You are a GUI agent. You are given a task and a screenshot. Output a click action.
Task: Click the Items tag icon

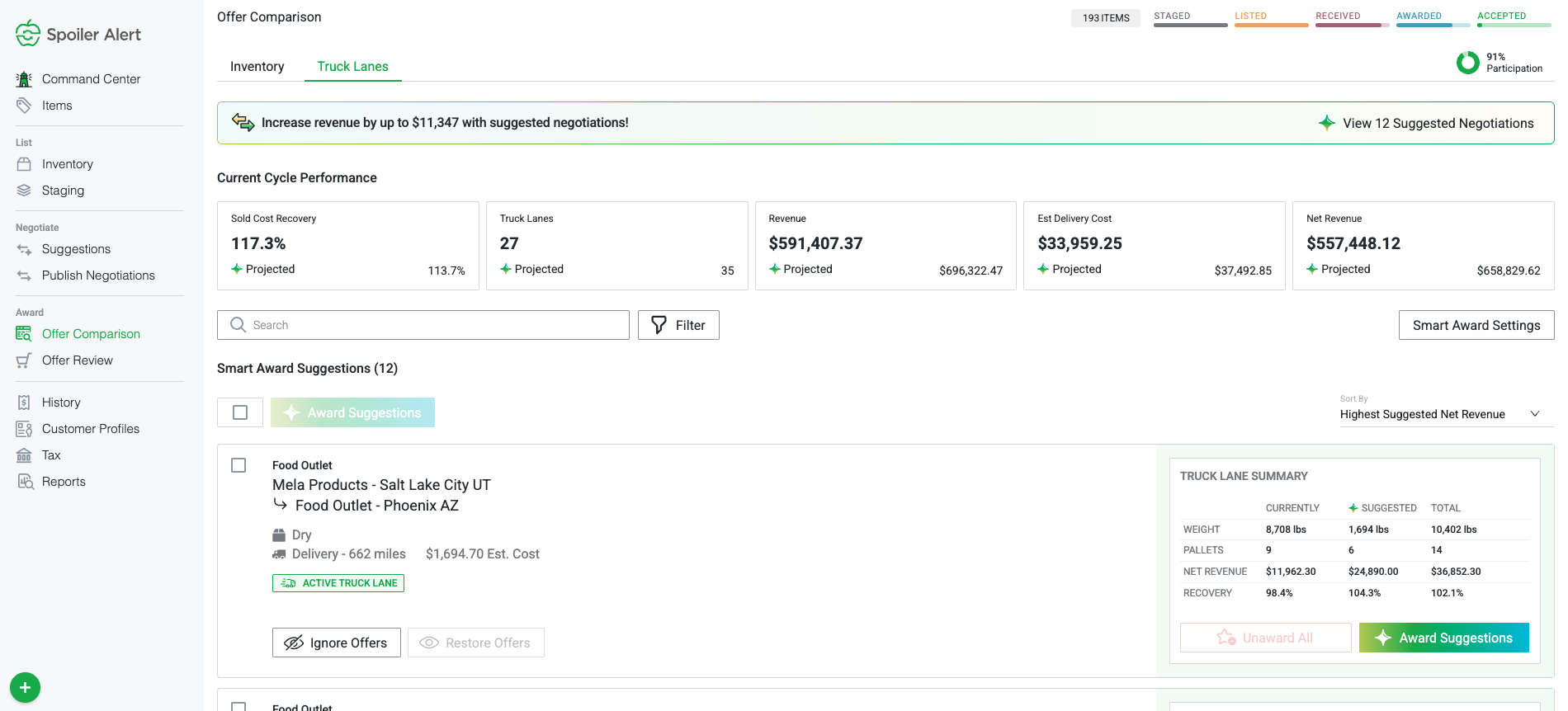24,106
